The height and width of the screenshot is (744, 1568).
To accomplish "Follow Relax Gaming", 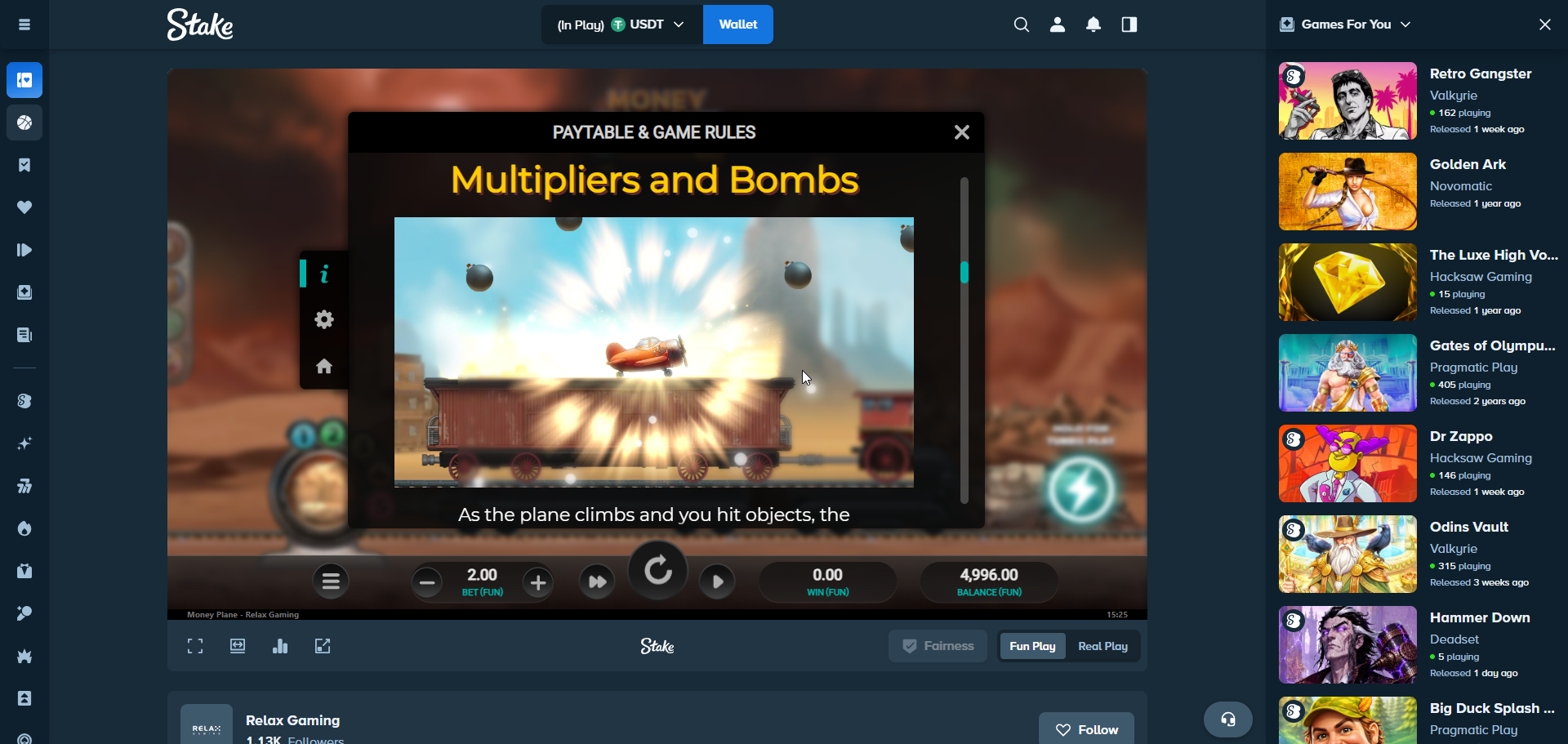I will click(1086, 729).
